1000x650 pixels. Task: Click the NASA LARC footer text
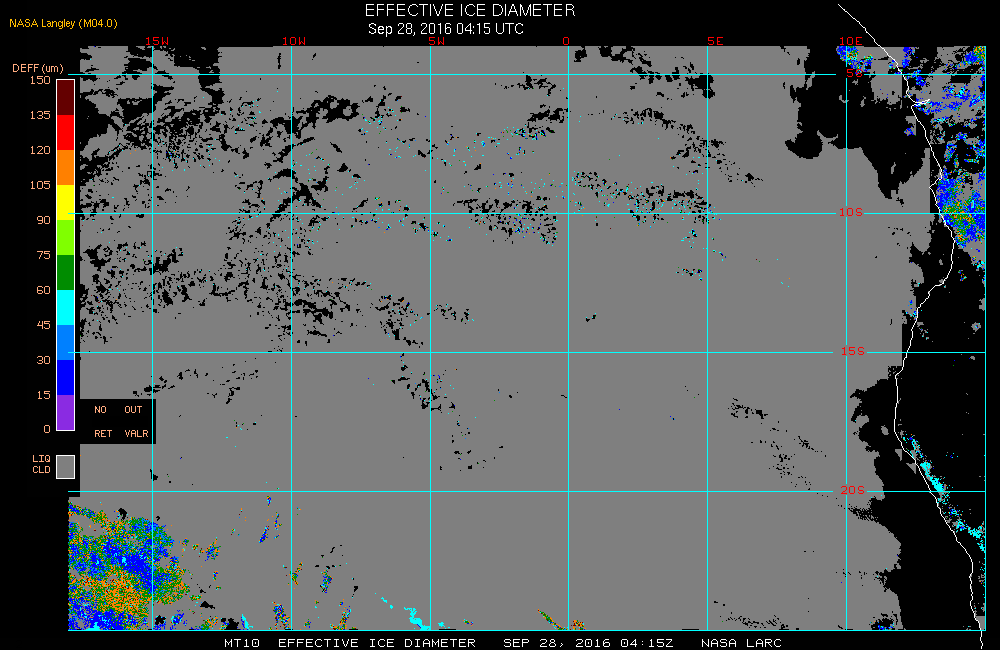741,643
